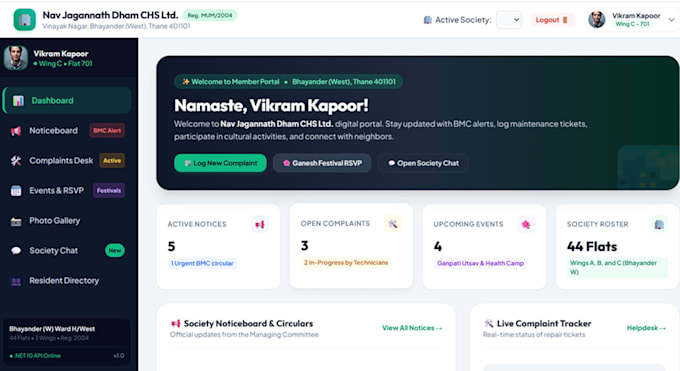Screen dimensions: 680x371
Task: Click the Active badge on Complaints Desk
Action: point(112,161)
